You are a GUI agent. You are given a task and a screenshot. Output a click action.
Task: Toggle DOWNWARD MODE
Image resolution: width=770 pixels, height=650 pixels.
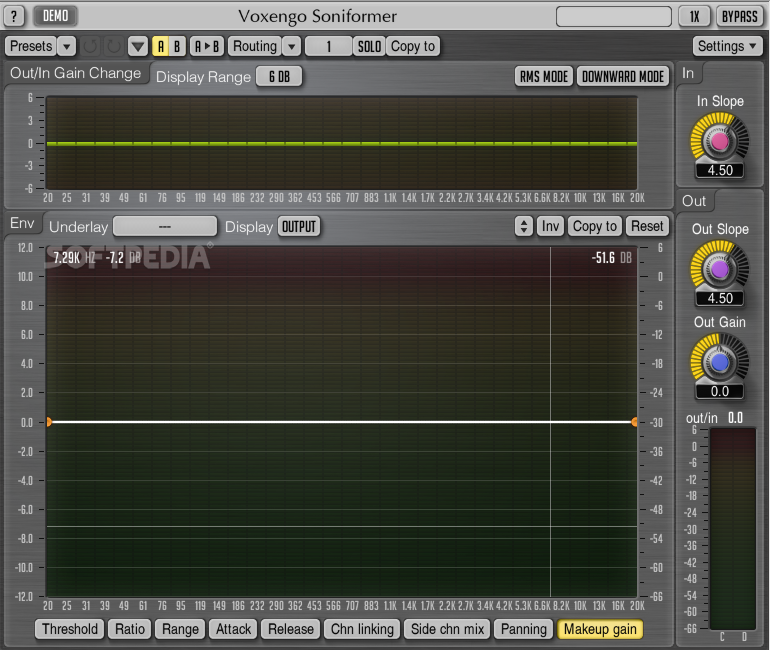coord(623,77)
